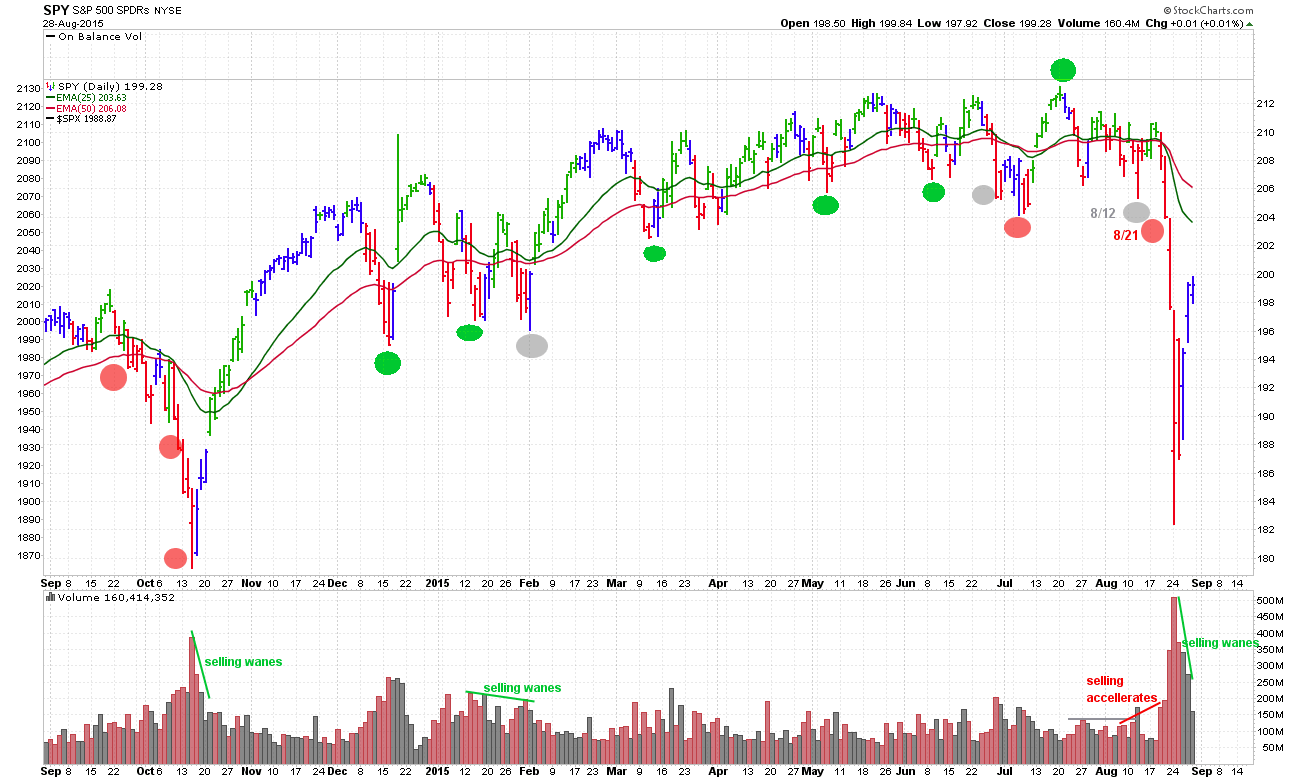
Task: Click the Chg +0.01 (+0.01%) value
Action: (x=1198, y=23)
